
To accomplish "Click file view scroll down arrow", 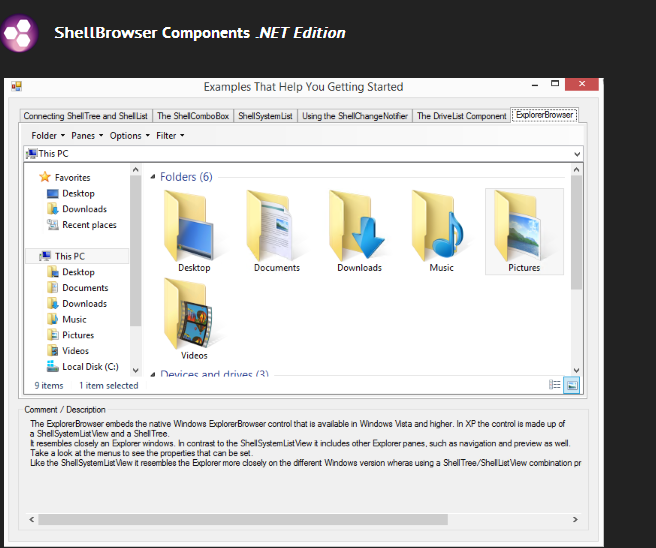I will tap(576, 370).
